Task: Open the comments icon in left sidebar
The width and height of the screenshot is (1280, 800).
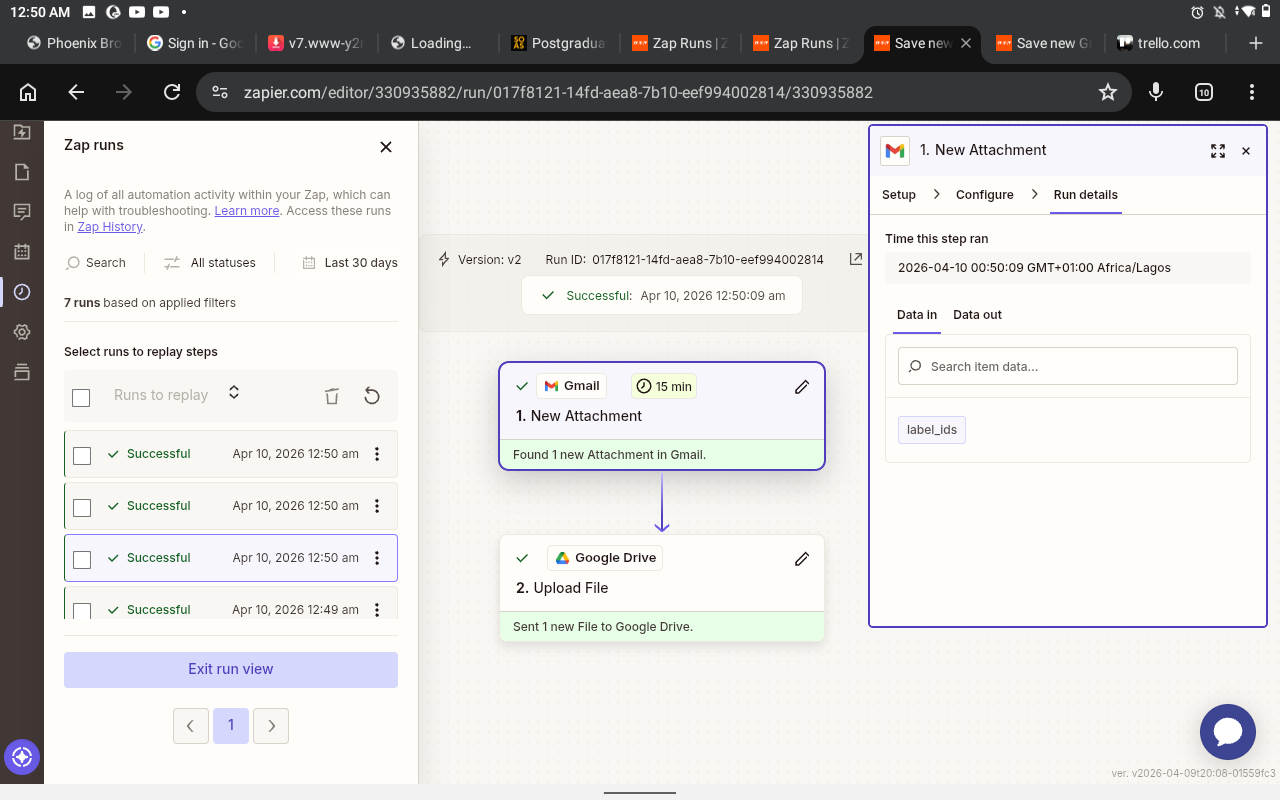Action: [x=22, y=211]
